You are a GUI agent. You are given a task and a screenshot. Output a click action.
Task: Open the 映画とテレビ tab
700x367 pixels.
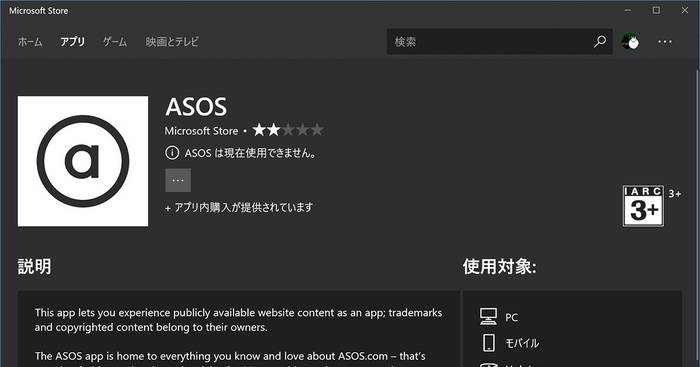tap(172, 42)
